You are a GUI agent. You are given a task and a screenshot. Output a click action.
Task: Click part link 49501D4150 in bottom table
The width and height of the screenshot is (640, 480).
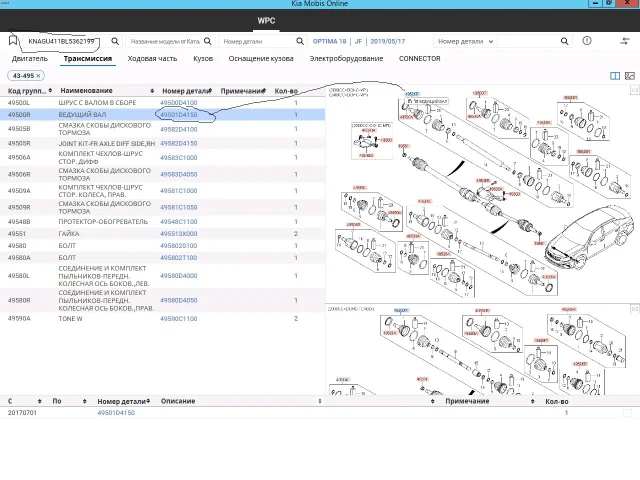[x=116, y=413]
